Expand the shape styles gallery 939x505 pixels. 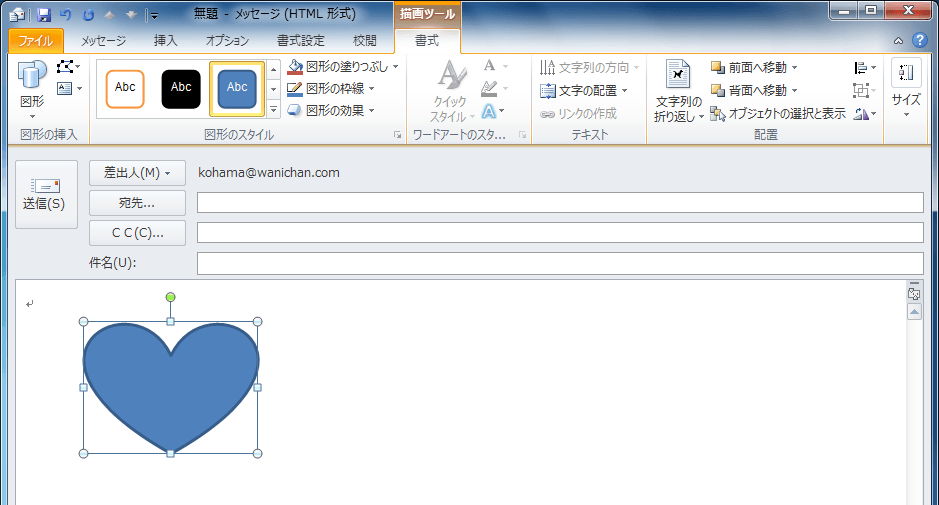[274, 110]
